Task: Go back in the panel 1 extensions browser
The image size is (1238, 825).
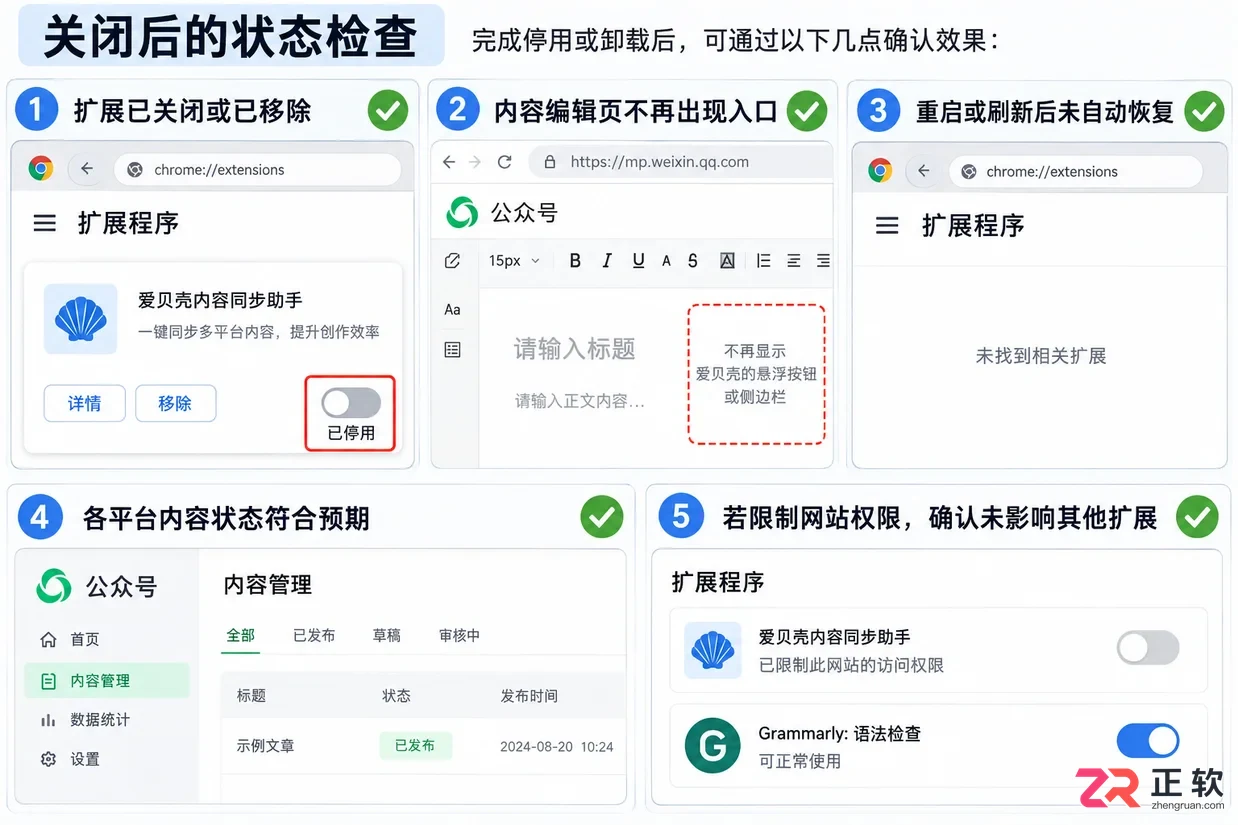Action: pyautogui.click(x=87, y=169)
